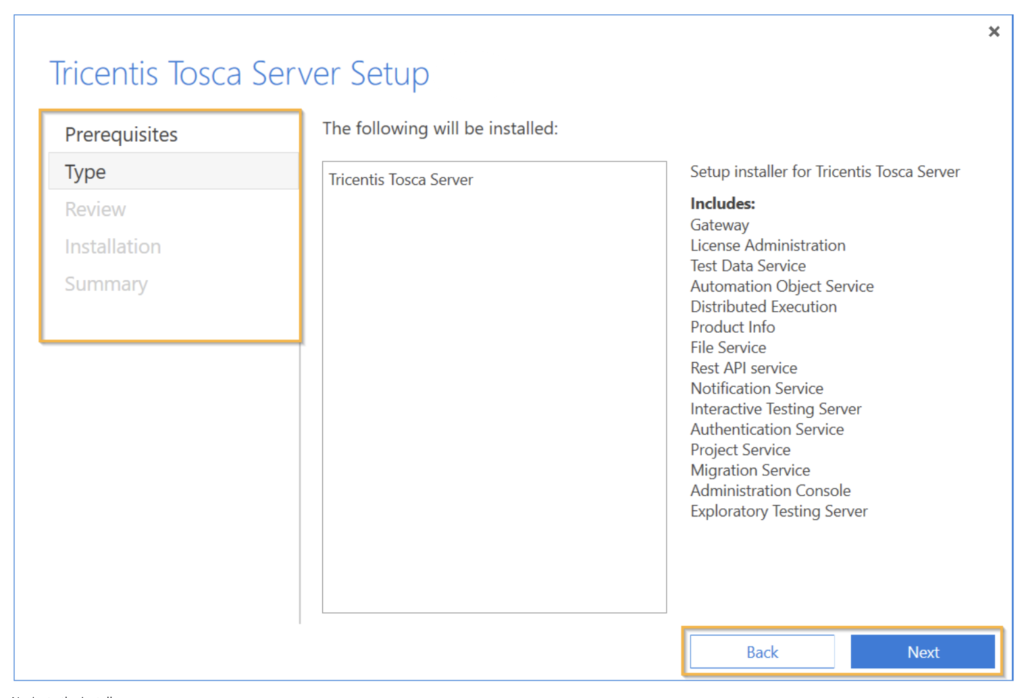Viewport: 1024px width, 698px height.
Task: Click File Service entry
Action: [x=728, y=347]
